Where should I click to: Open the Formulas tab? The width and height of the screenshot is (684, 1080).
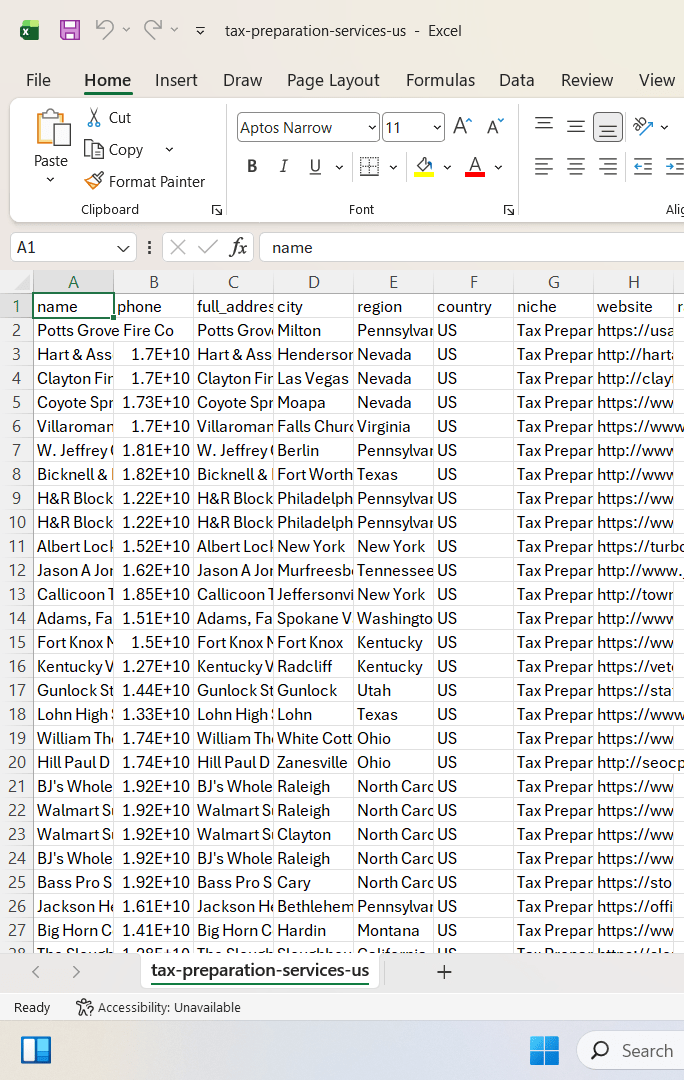(440, 80)
